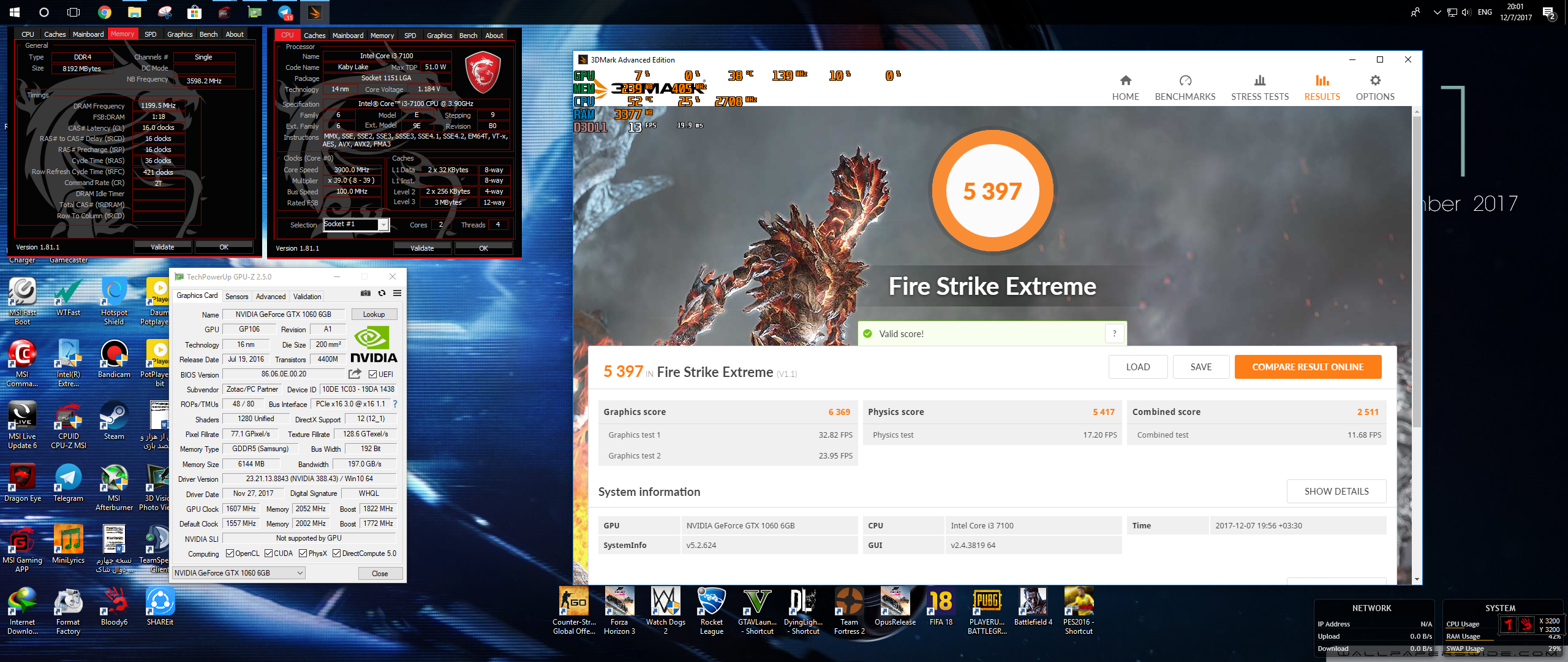The width and height of the screenshot is (1568, 662).
Task: Open the 3DMark HOME section
Action: pos(1125,88)
